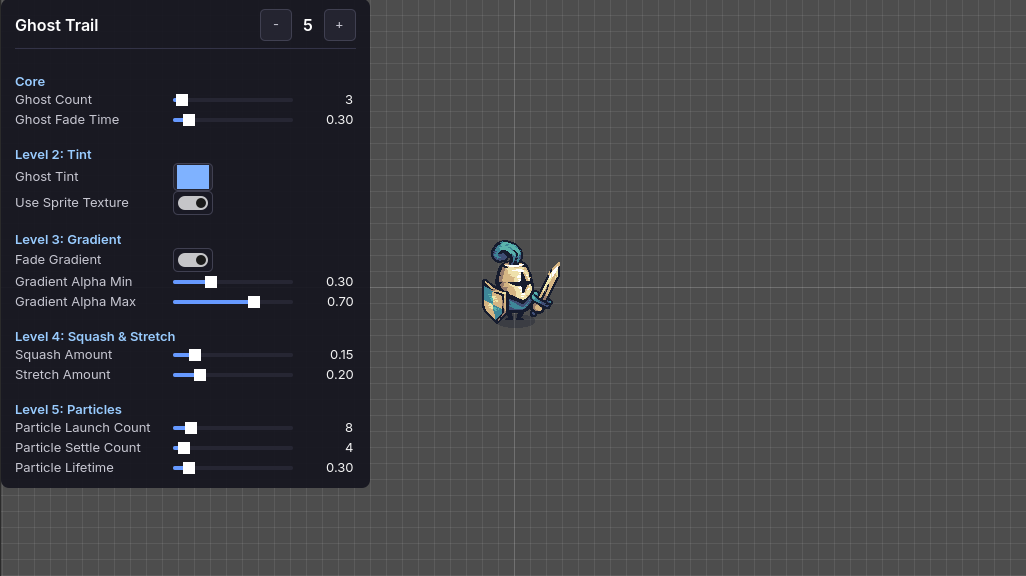Click the minus button to decrease level

(x=275, y=25)
